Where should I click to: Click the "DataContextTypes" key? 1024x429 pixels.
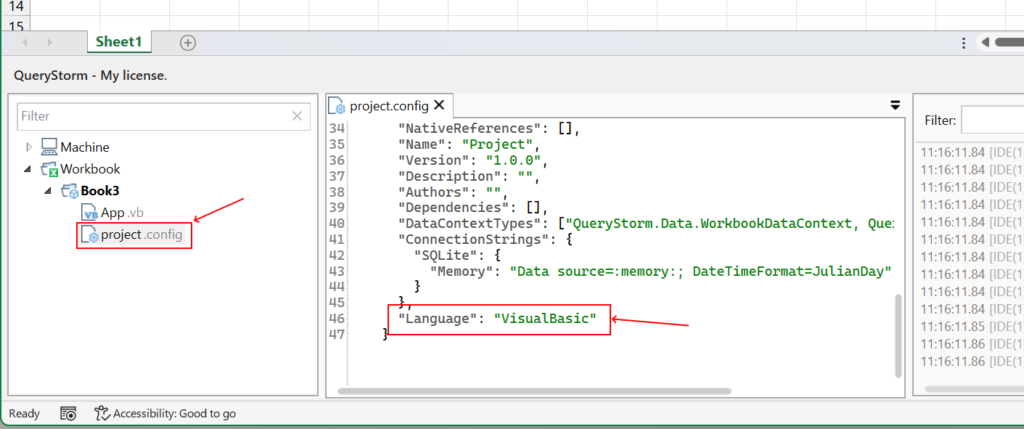[x=472, y=224]
